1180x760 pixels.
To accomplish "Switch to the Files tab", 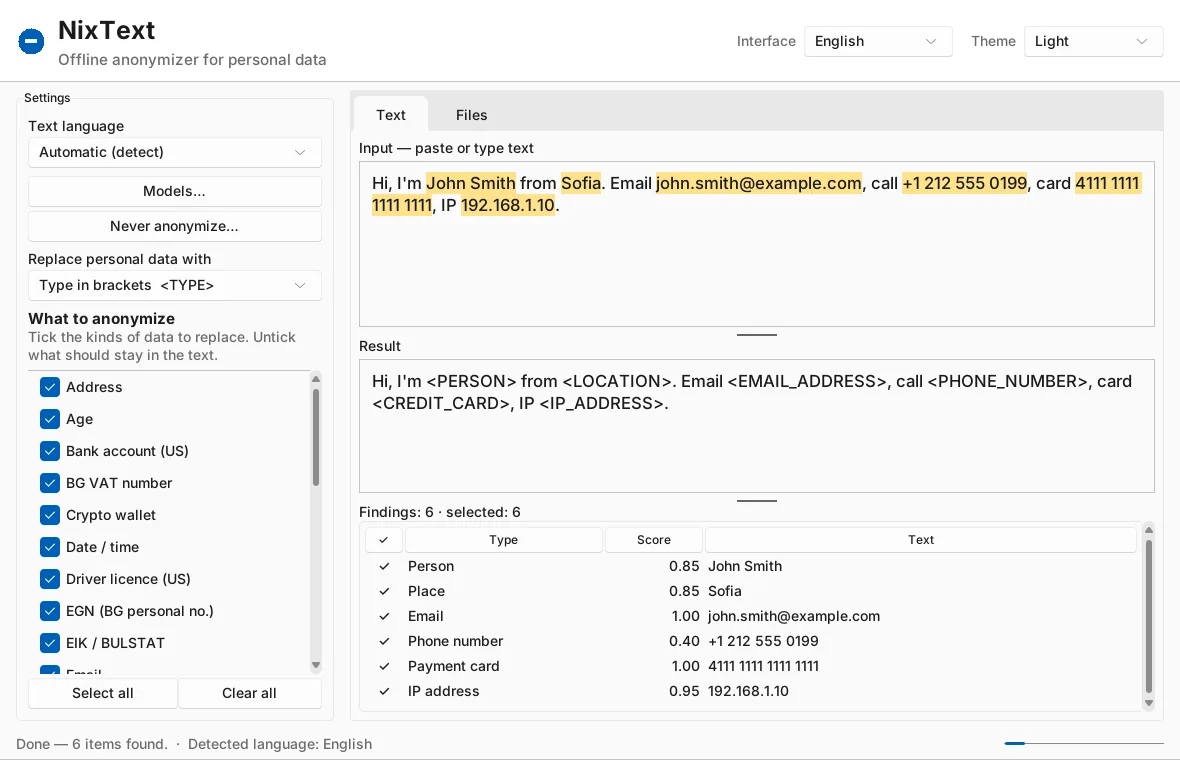I will (471, 115).
